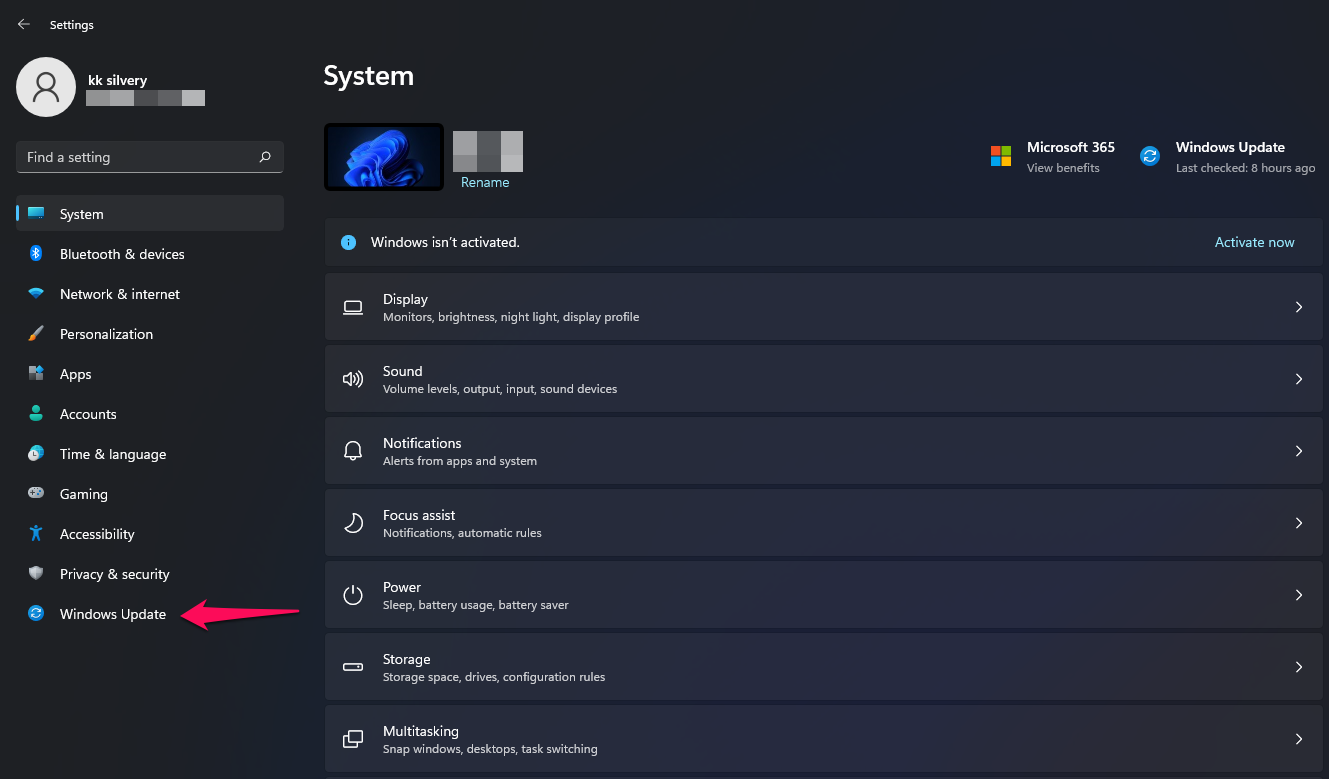Select the Display settings icon
This screenshot has width=1329, height=779.
(x=353, y=307)
